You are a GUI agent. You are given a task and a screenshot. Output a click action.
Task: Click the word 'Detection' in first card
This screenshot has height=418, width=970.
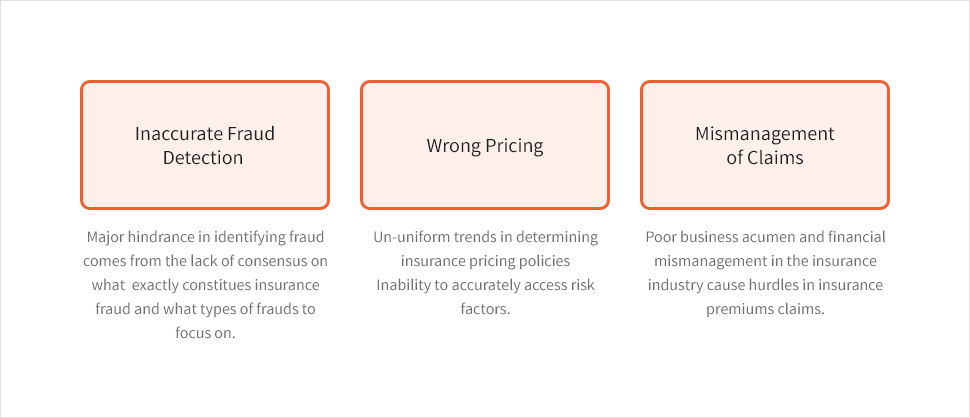point(203,157)
